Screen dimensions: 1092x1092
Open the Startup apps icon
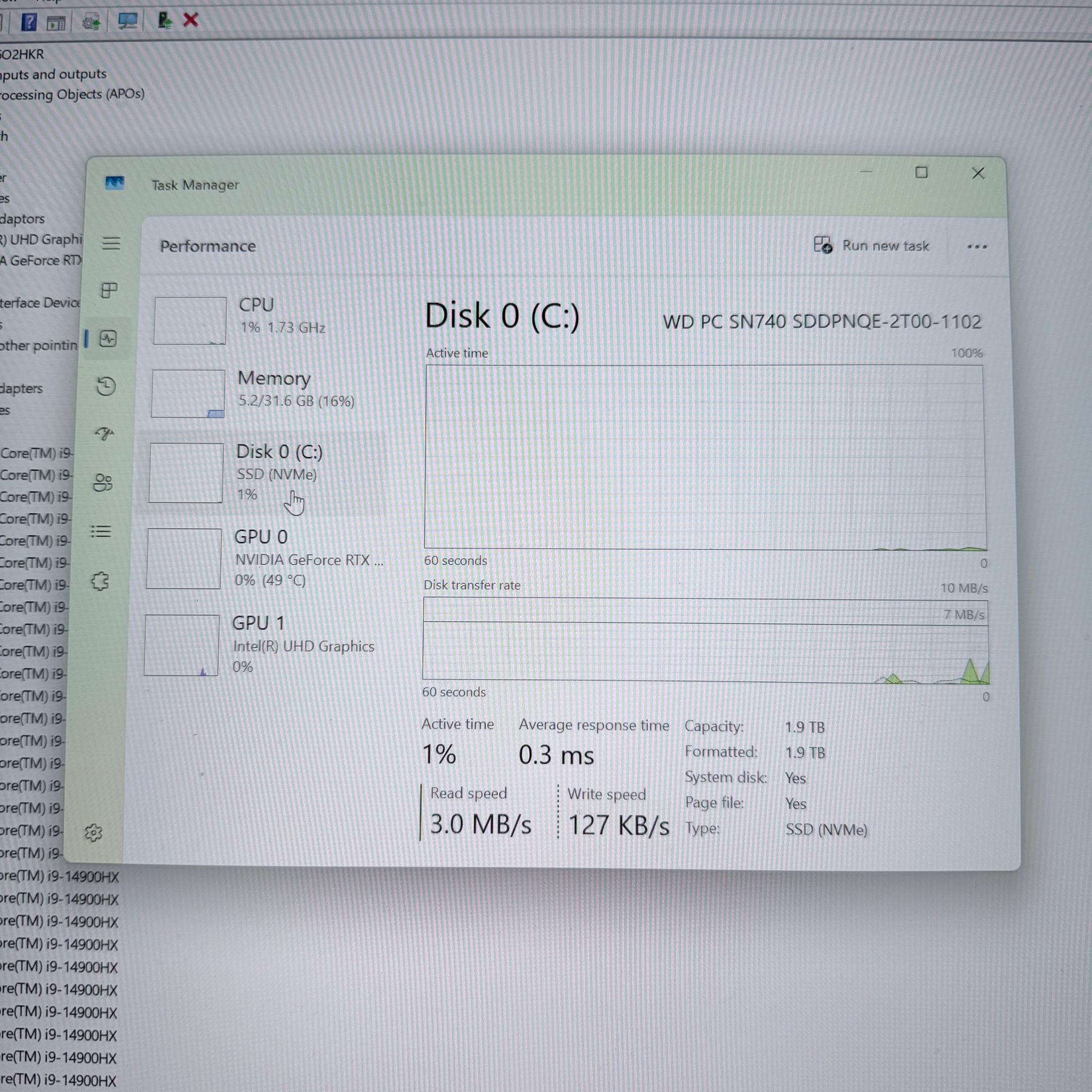click(x=104, y=433)
